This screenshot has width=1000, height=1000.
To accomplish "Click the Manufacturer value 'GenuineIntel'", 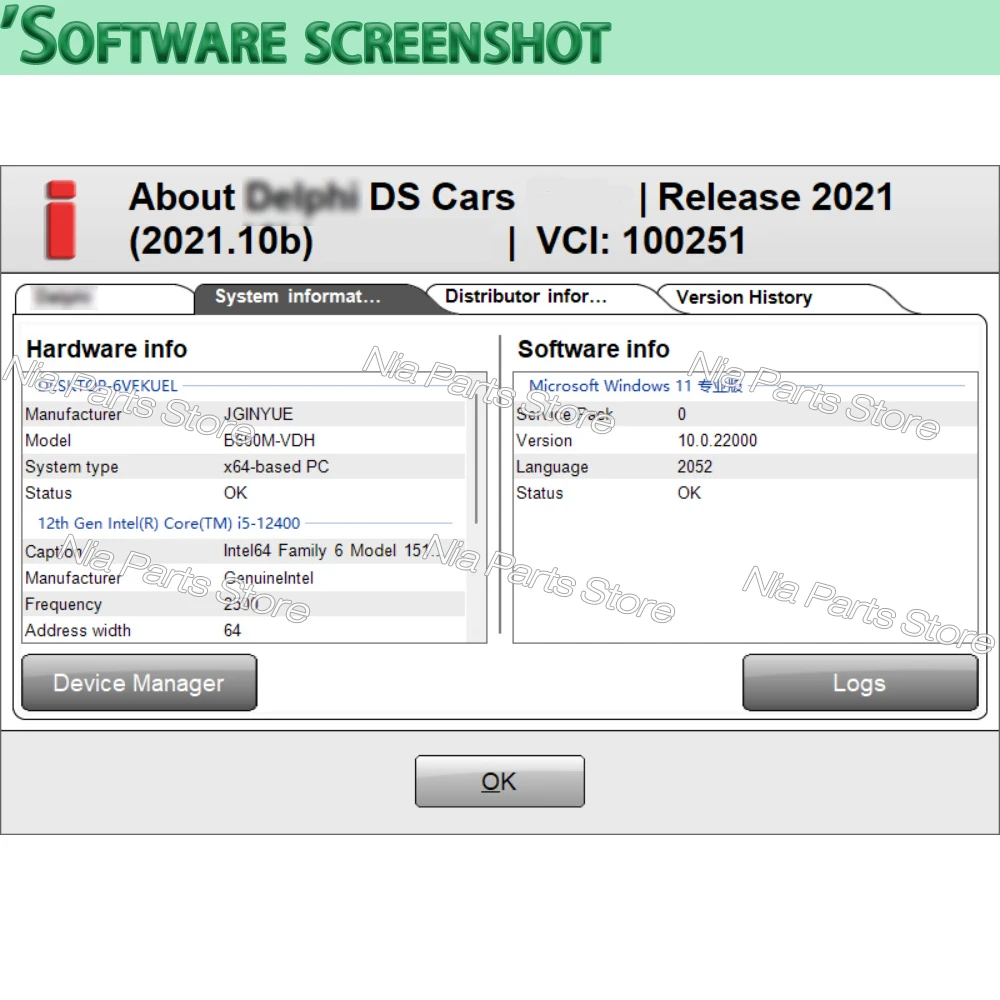I will (268, 578).
